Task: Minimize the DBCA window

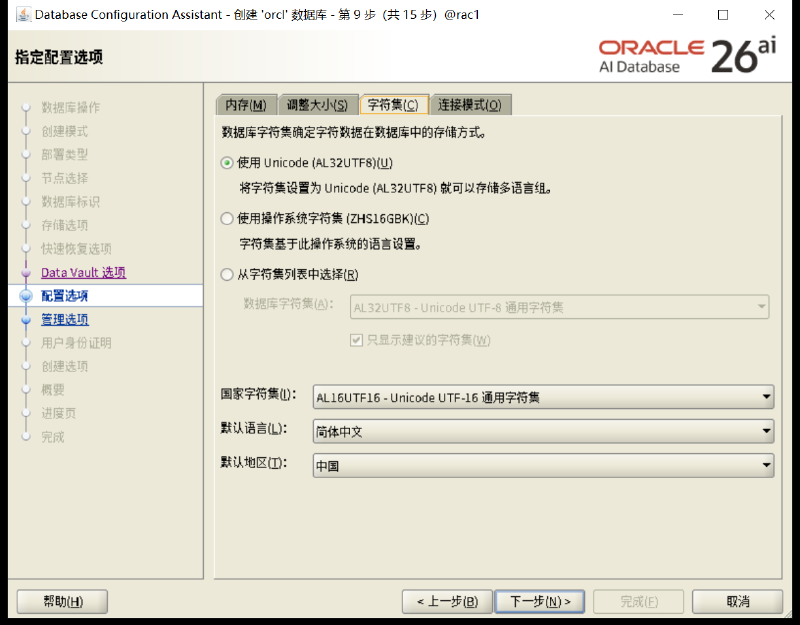Action: click(678, 15)
